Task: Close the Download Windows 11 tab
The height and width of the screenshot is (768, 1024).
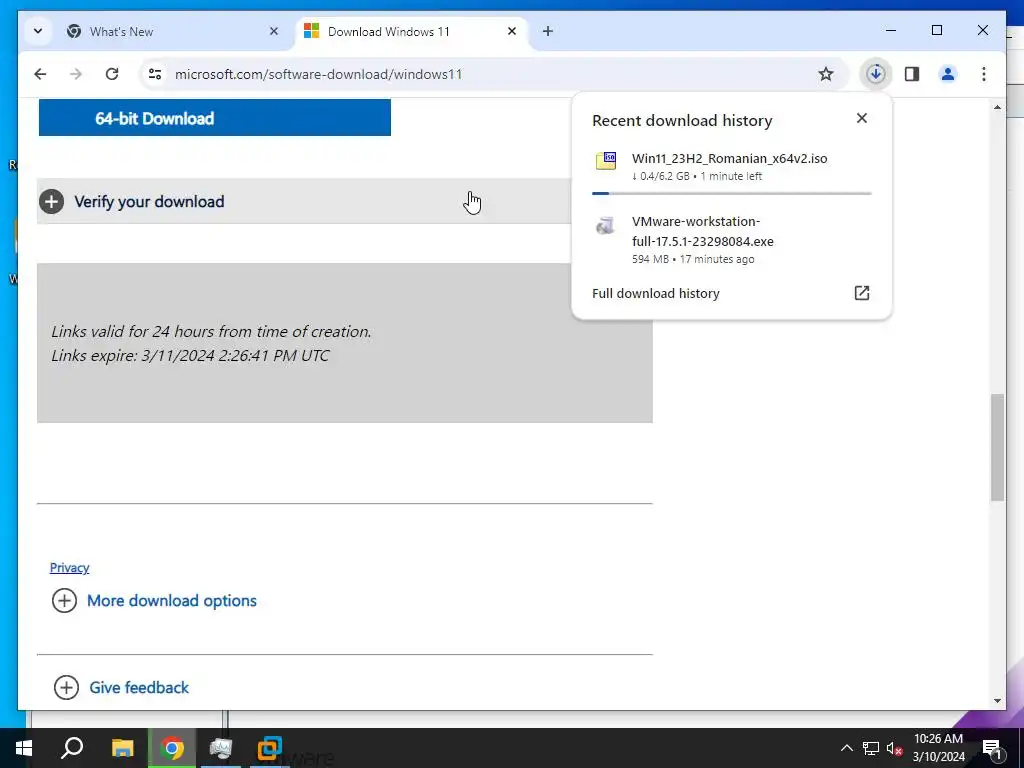Action: pyautogui.click(x=512, y=31)
